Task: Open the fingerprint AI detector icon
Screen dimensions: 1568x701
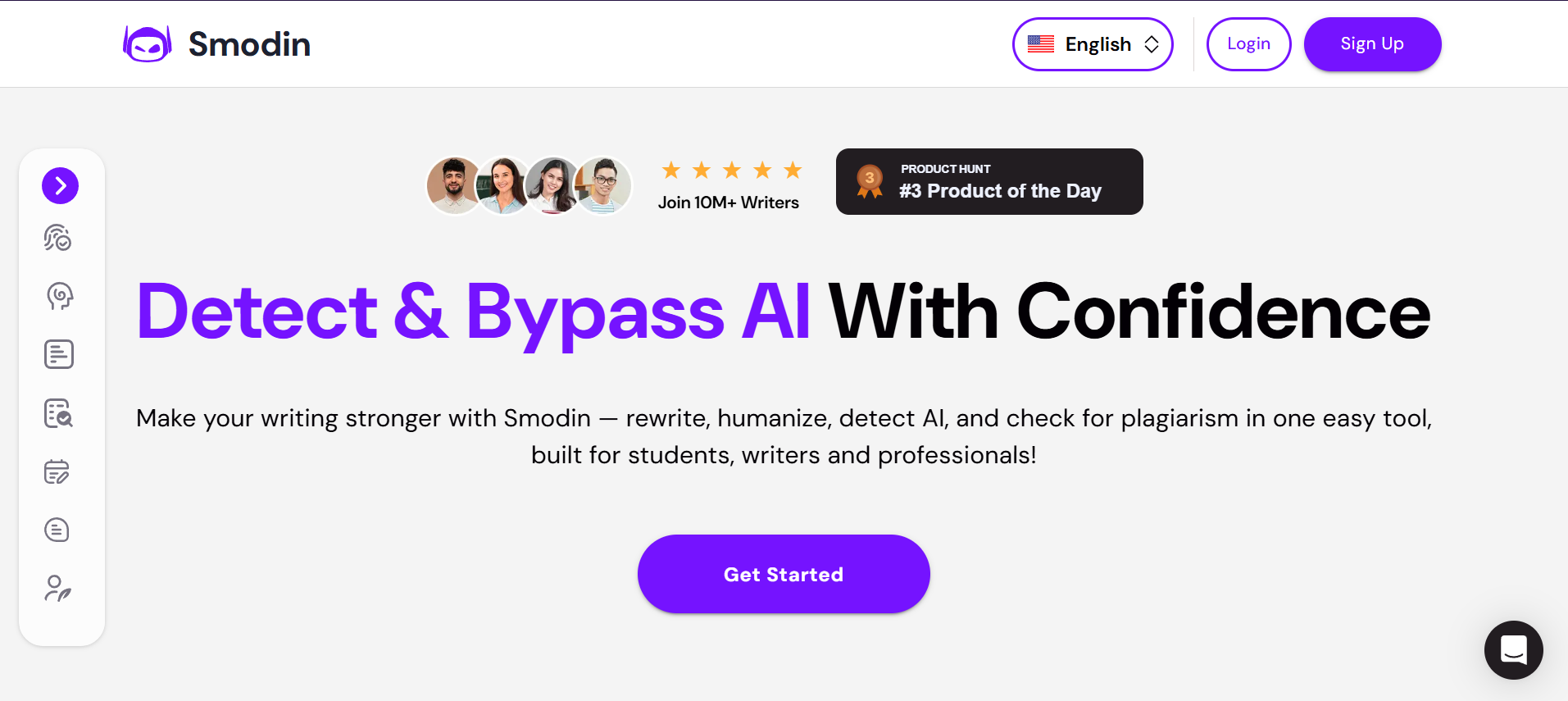Action: tap(58, 238)
